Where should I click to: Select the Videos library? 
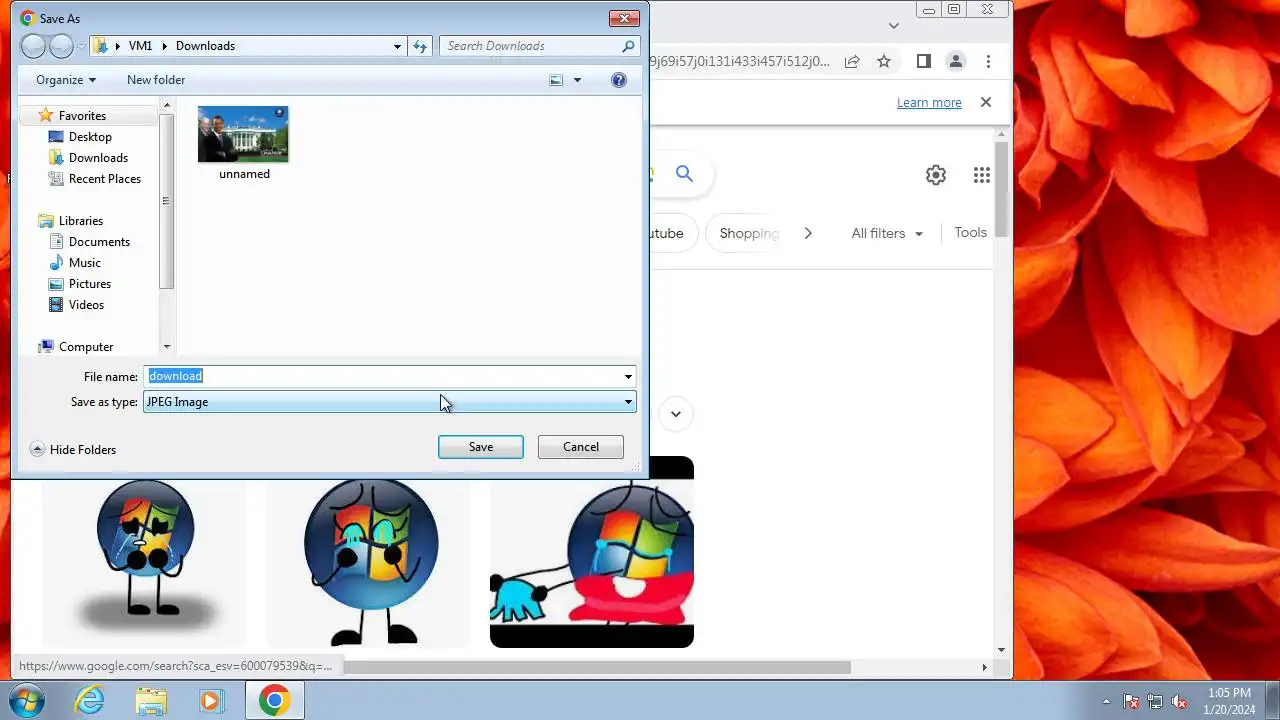coord(86,305)
